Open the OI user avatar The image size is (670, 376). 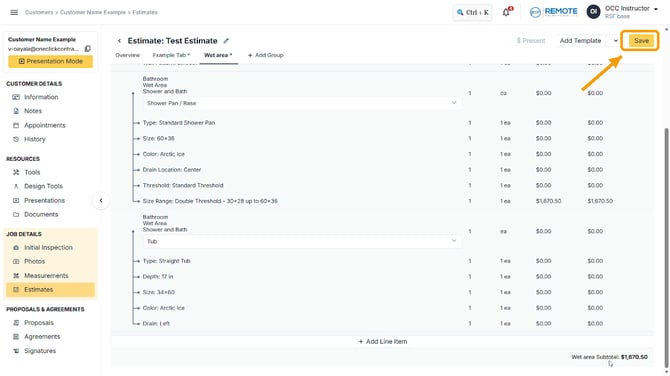coord(593,12)
